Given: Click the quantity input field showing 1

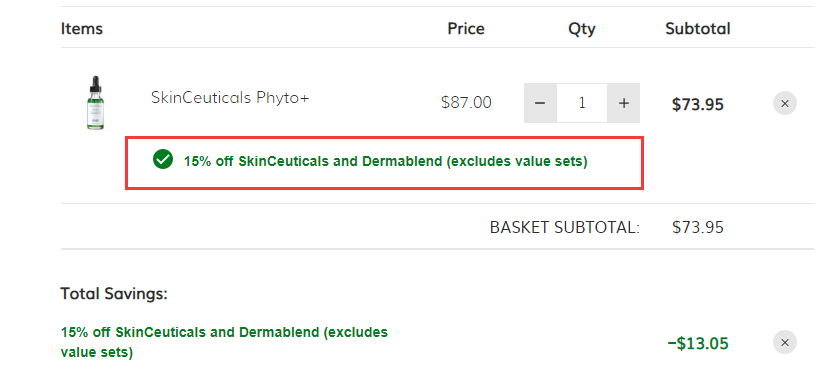Looking at the screenshot, I should pyautogui.click(x=582, y=103).
